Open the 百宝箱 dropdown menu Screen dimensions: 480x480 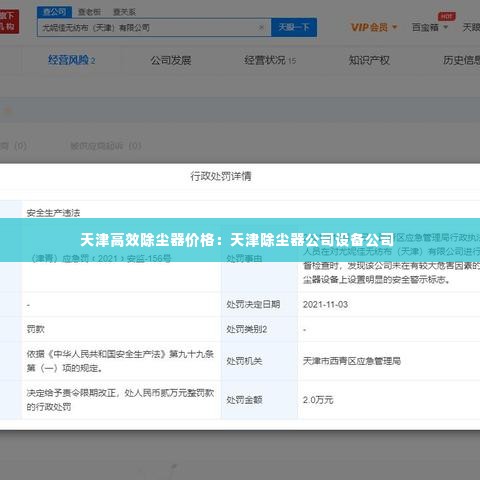[x=430, y=27]
